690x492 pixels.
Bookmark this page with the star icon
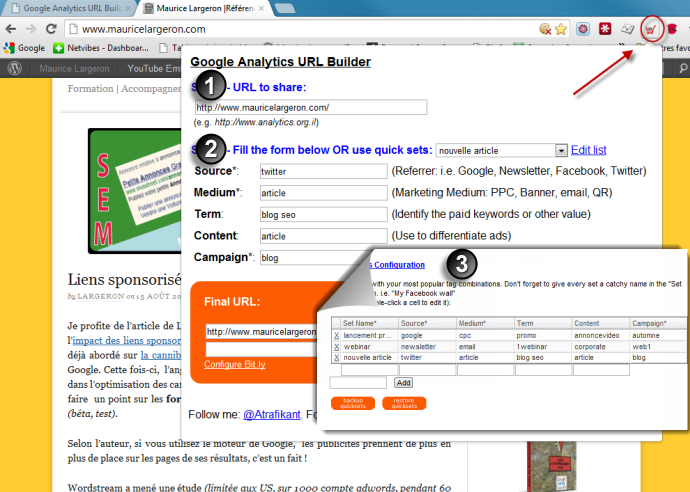click(x=561, y=29)
